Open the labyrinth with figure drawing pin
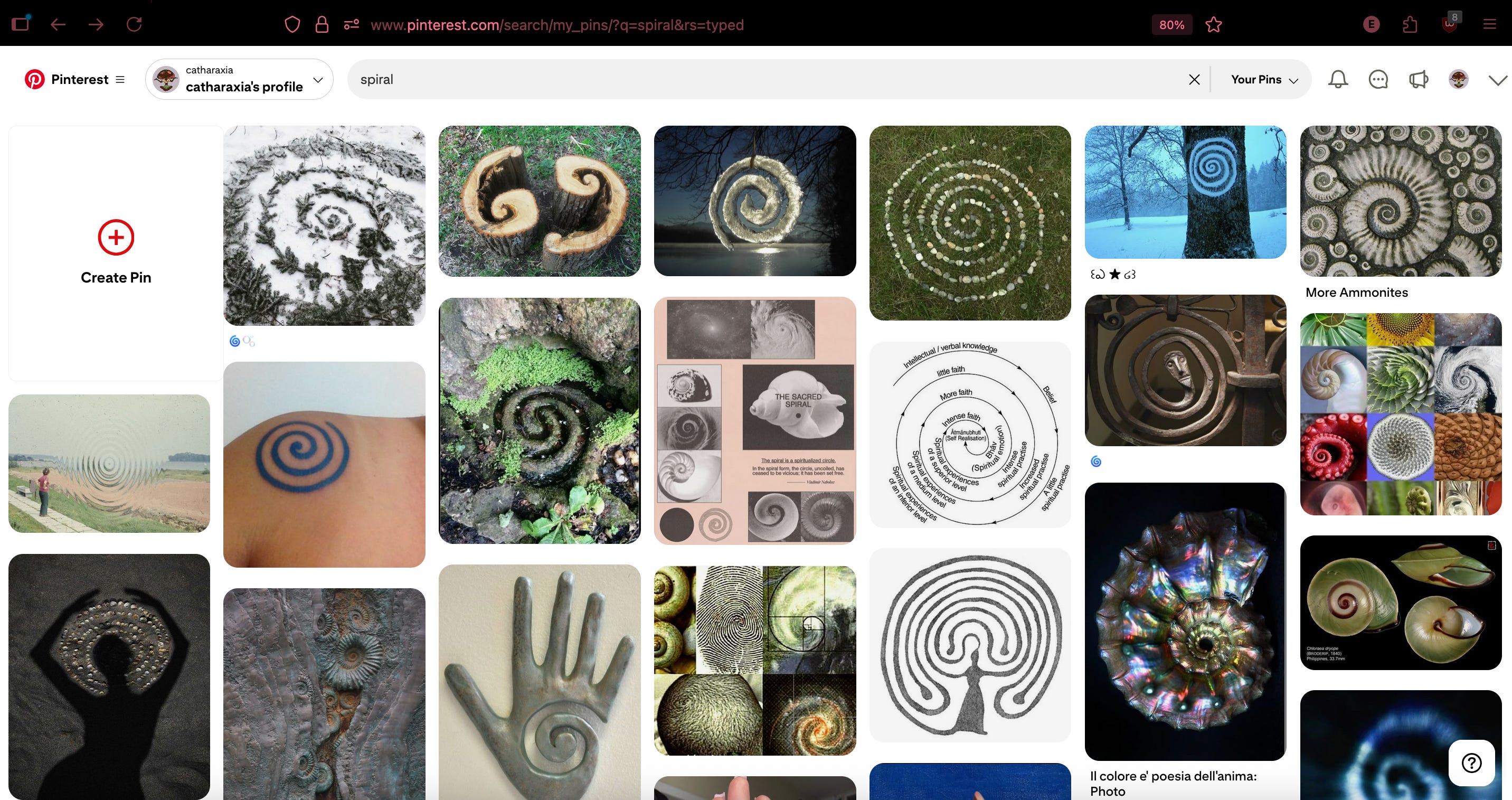This screenshot has height=800, width=1512. tap(970, 645)
